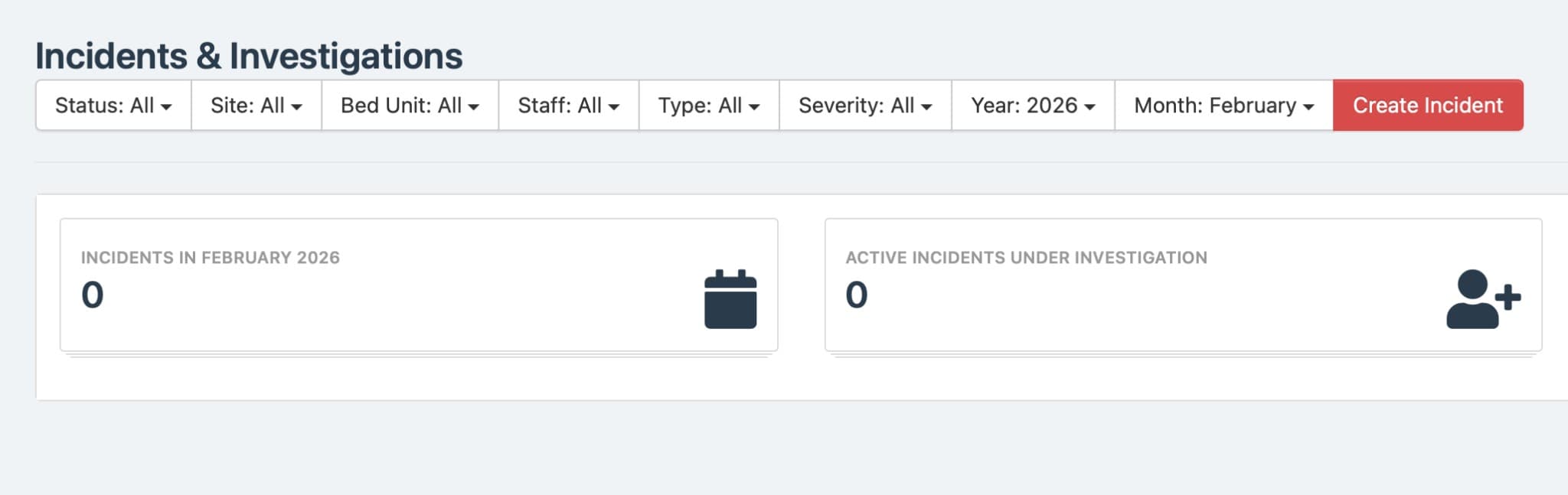Open the Bed Unit filter dropdown

[x=409, y=106]
